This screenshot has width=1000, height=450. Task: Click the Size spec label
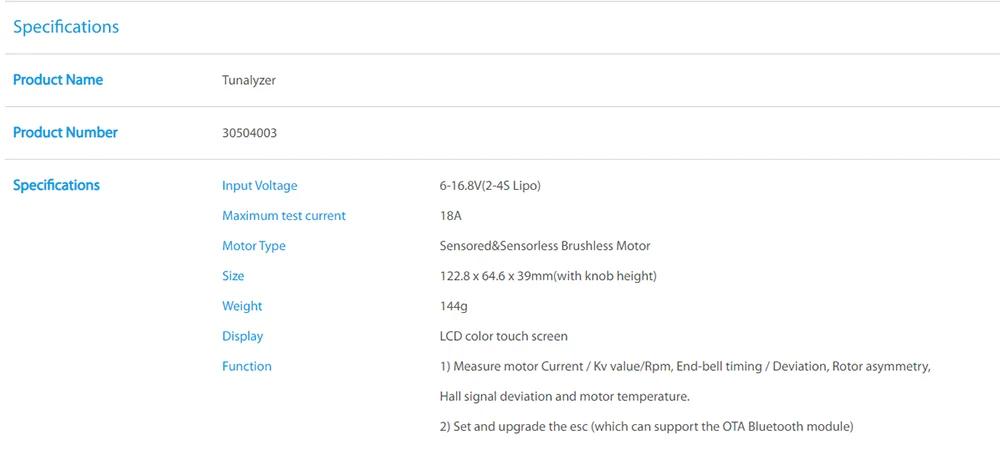pyautogui.click(x=233, y=276)
